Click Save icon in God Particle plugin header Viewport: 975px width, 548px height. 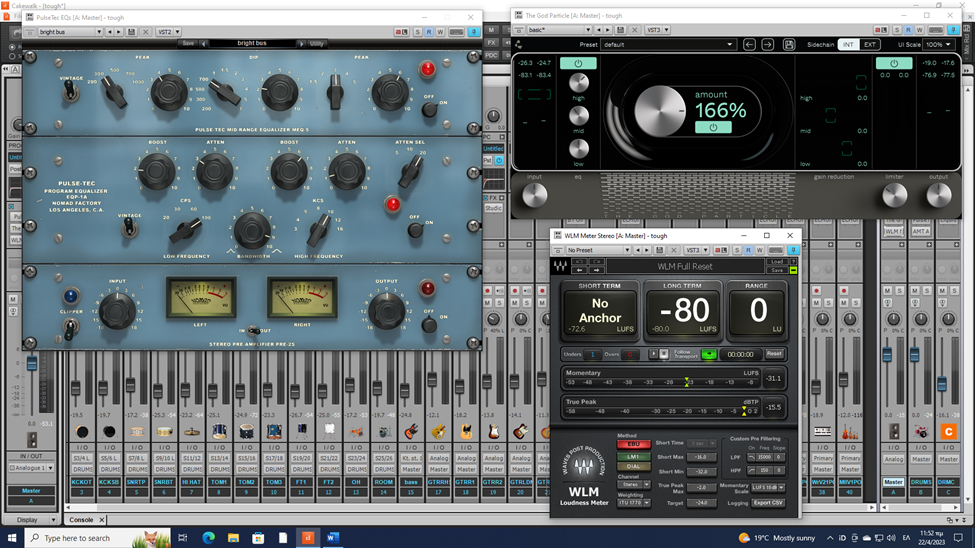pos(620,30)
